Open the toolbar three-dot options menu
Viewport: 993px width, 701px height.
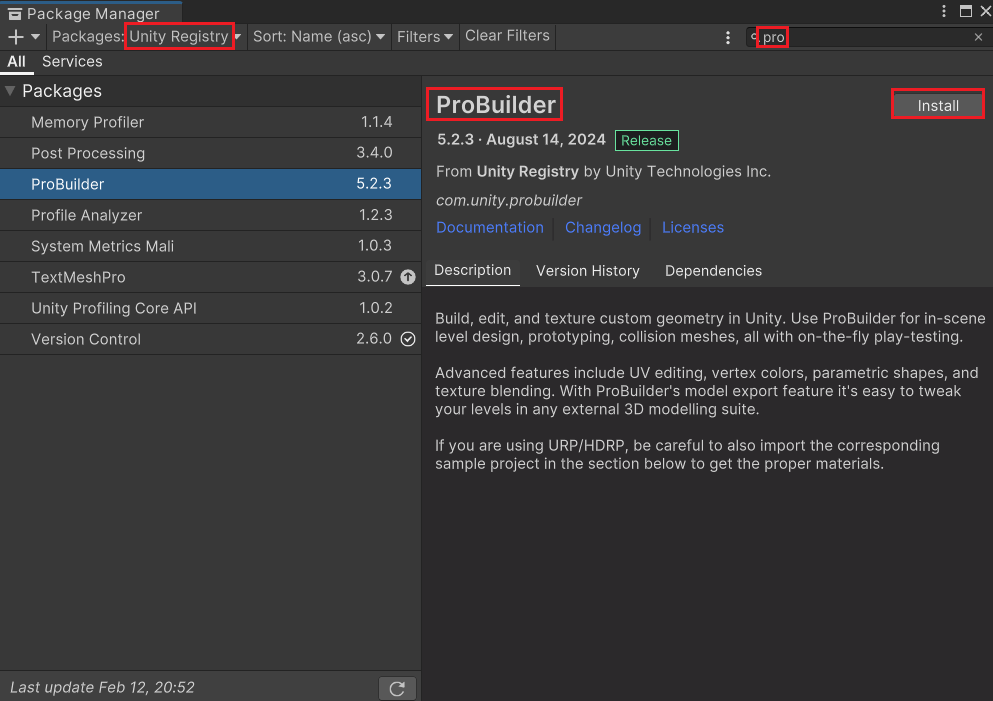728,37
